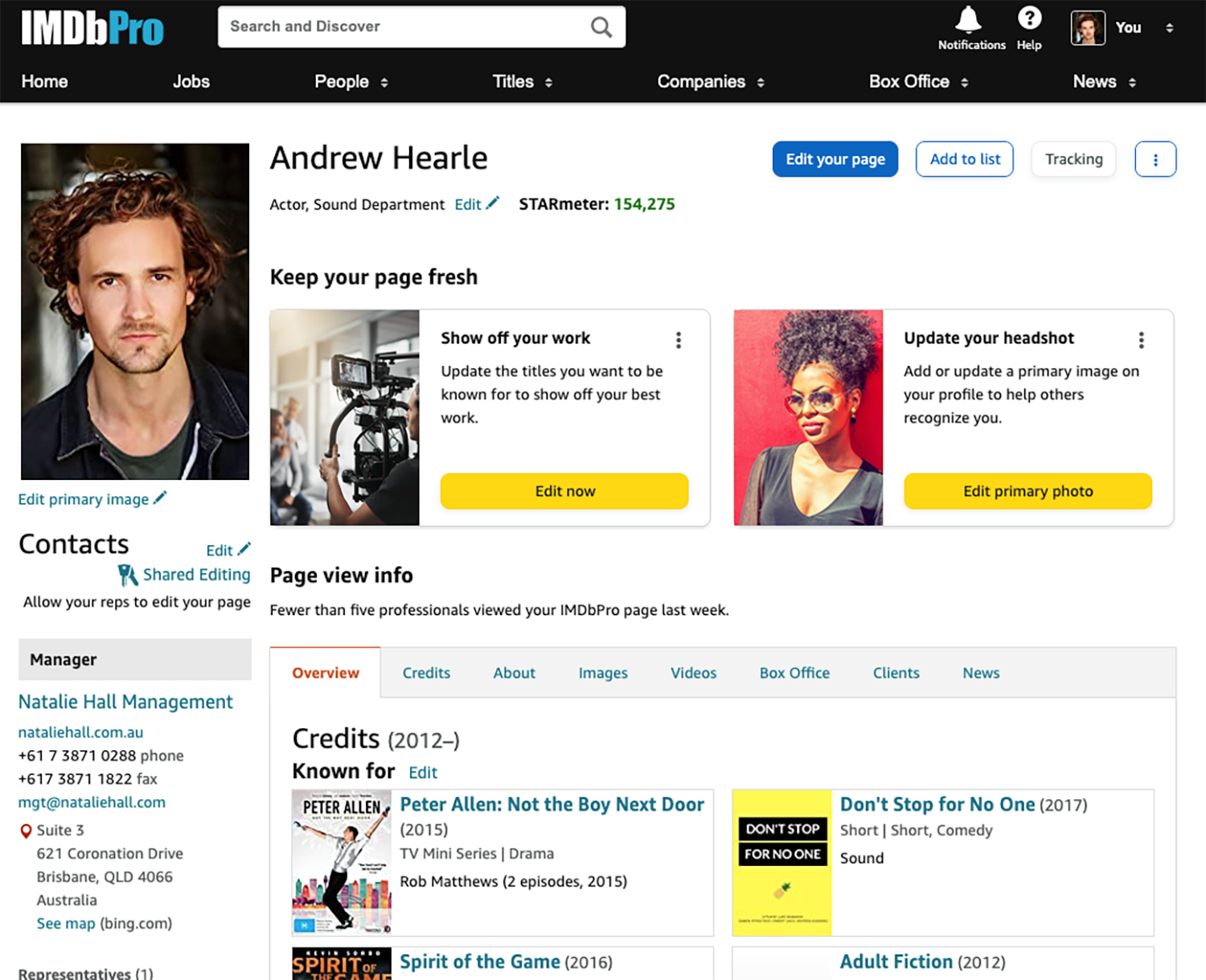Switch to the Credits tab
This screenshot has width=1206, height=980.
click(x=426, y=673)
